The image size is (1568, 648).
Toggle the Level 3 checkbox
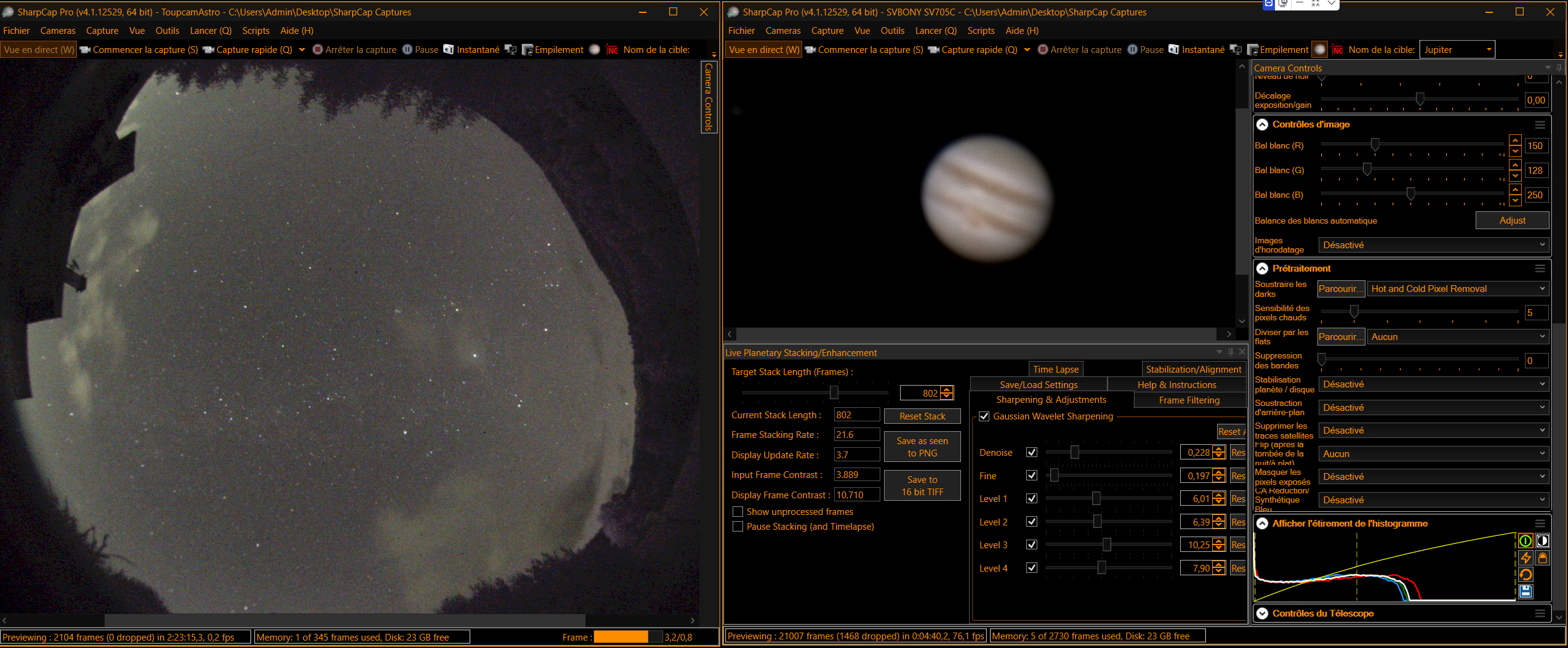pyautogui.click(x=1032, y=545)
